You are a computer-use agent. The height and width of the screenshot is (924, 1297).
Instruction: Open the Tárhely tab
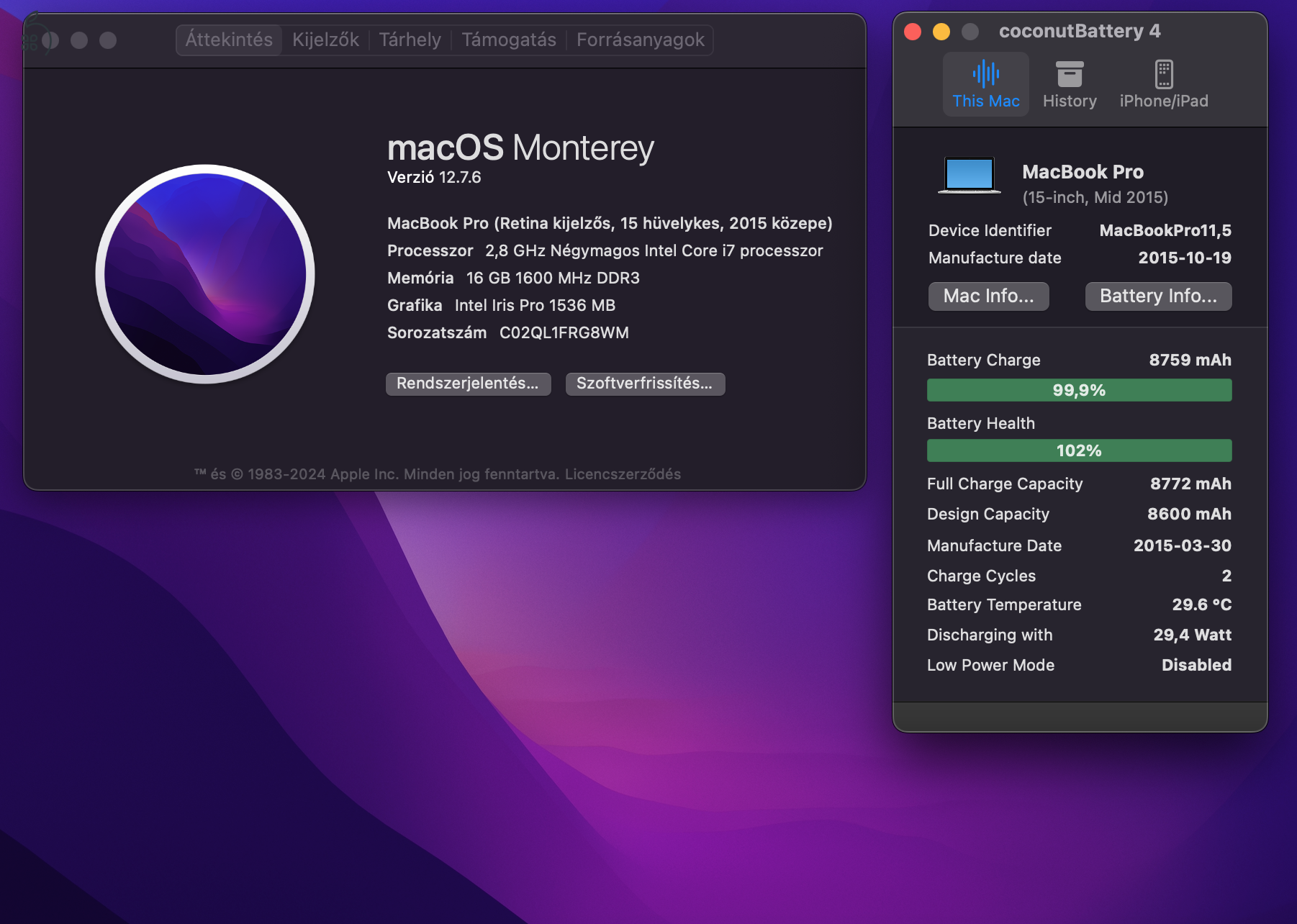coord(410,40)
